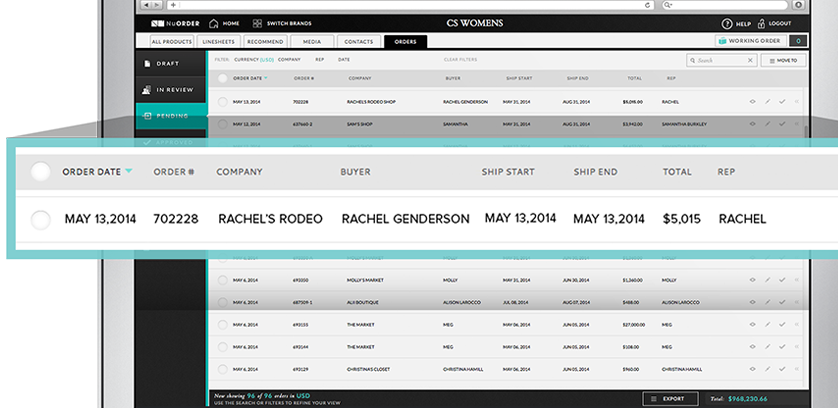Open the In Review orders section
The height and width of the screenshot is (408, 838).
pyautogui.click(x=171, y=90)
